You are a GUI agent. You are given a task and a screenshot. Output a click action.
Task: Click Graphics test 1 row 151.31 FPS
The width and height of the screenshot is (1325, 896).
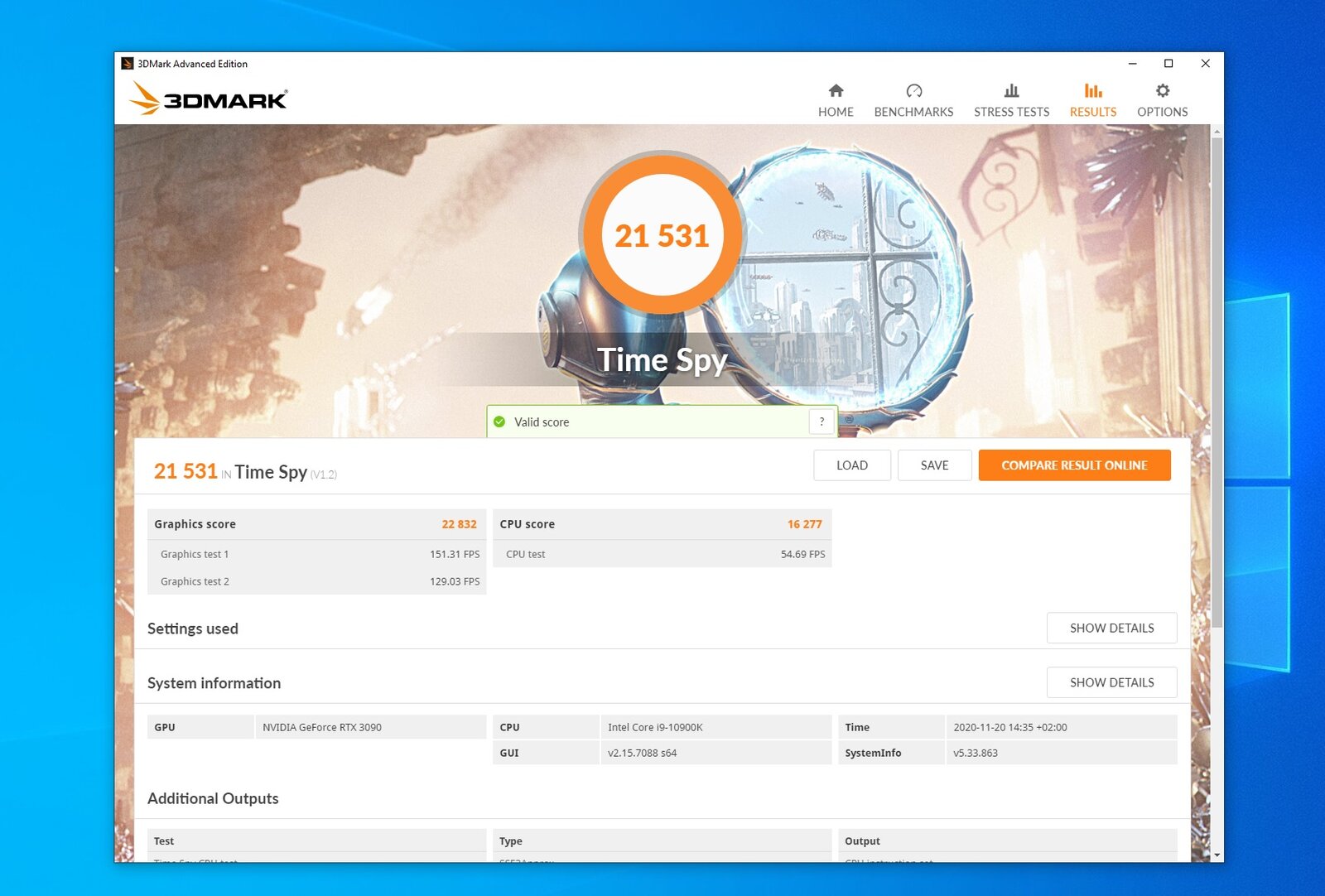[x=317, y=554]
